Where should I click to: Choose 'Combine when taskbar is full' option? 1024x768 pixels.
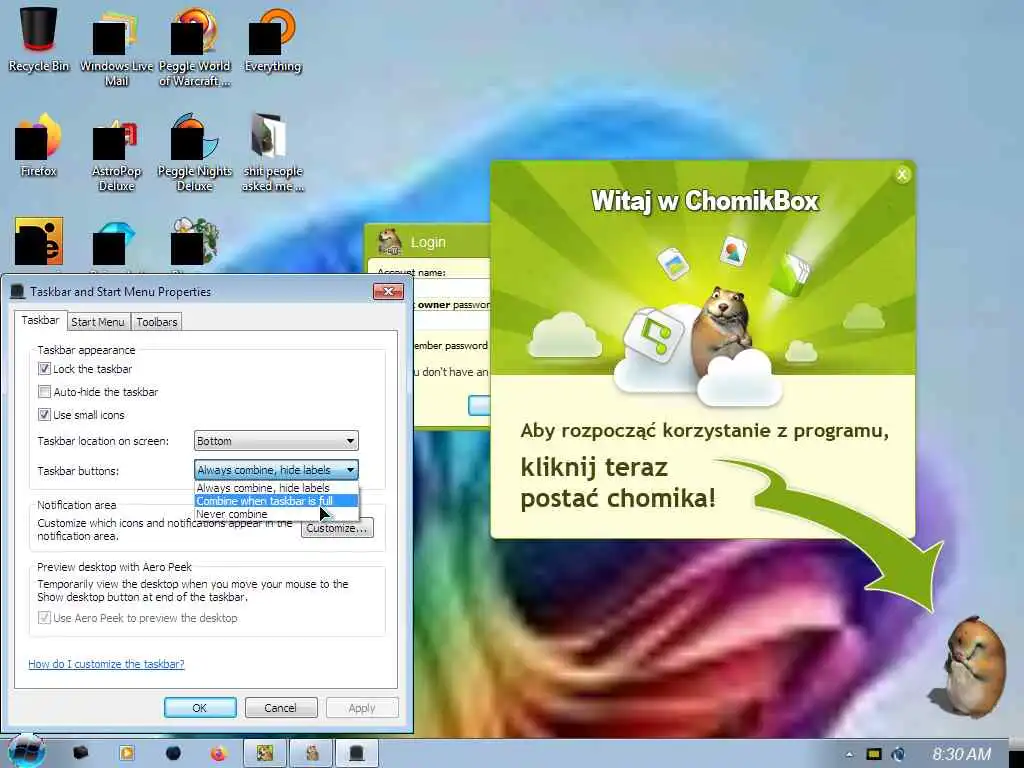pos(276,501)
